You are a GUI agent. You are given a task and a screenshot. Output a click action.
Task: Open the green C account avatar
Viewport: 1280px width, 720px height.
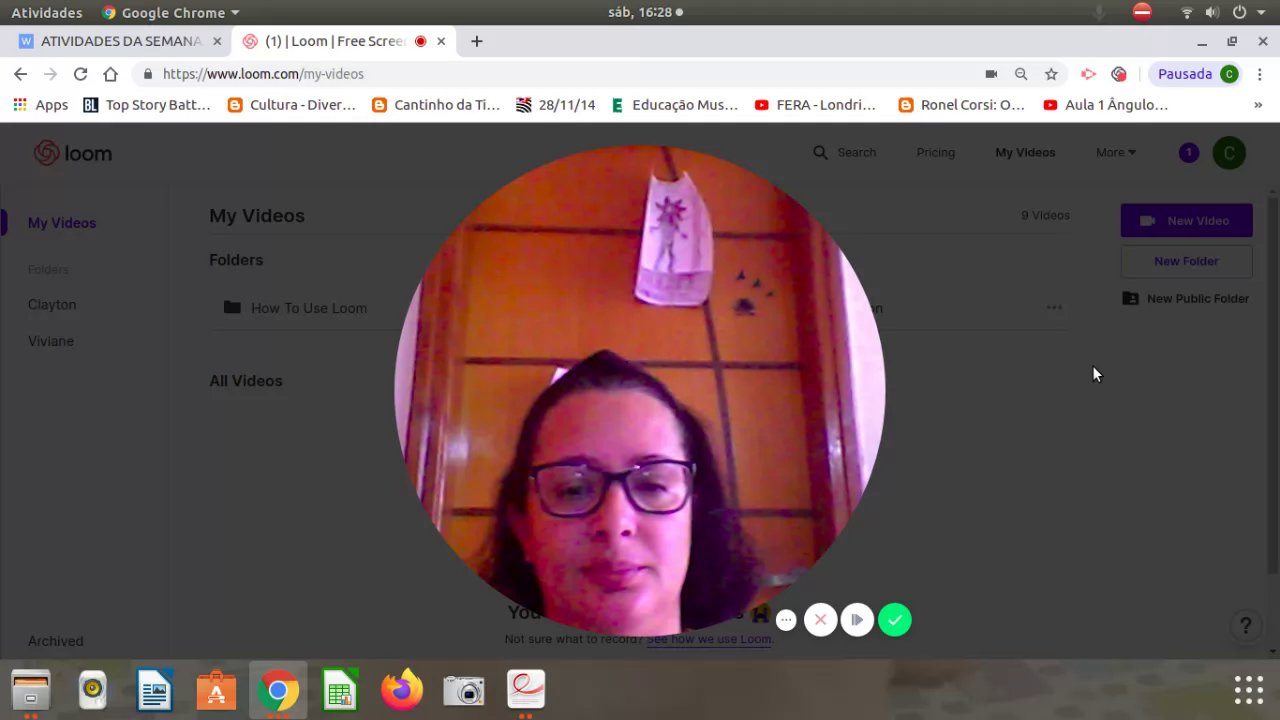[x=1229, y=153]
